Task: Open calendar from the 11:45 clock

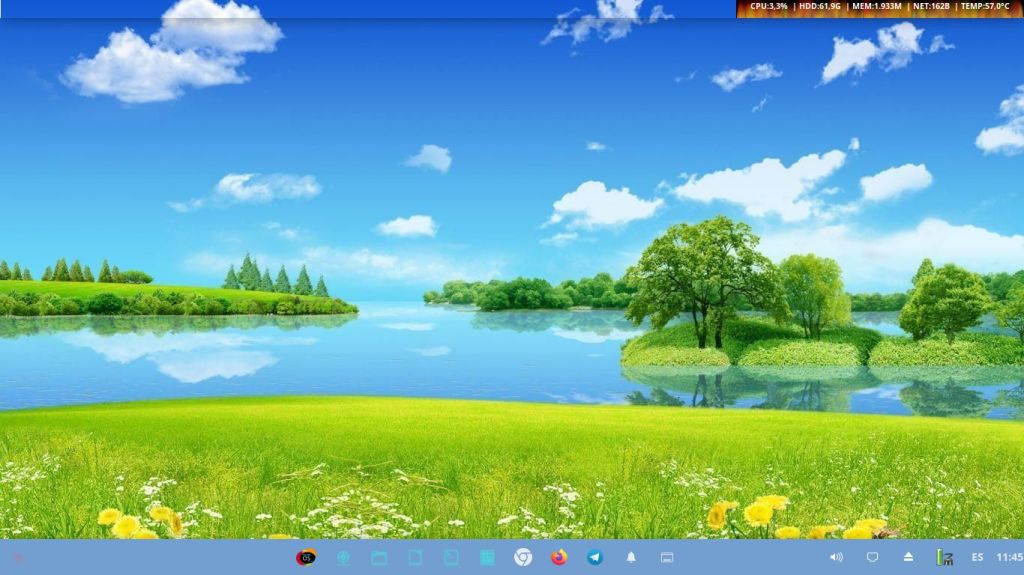Action: [1009, 557]
